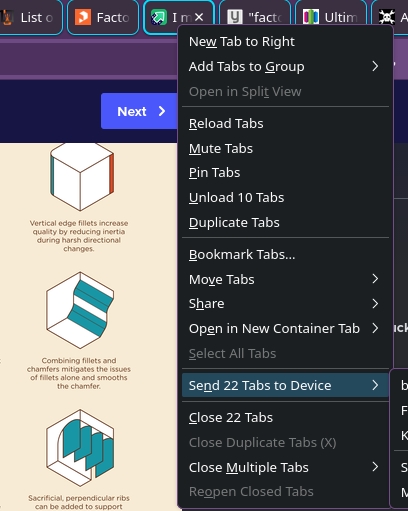
Task: Open Bookmark Tabs… dialog
Action: tap(285, 254)
